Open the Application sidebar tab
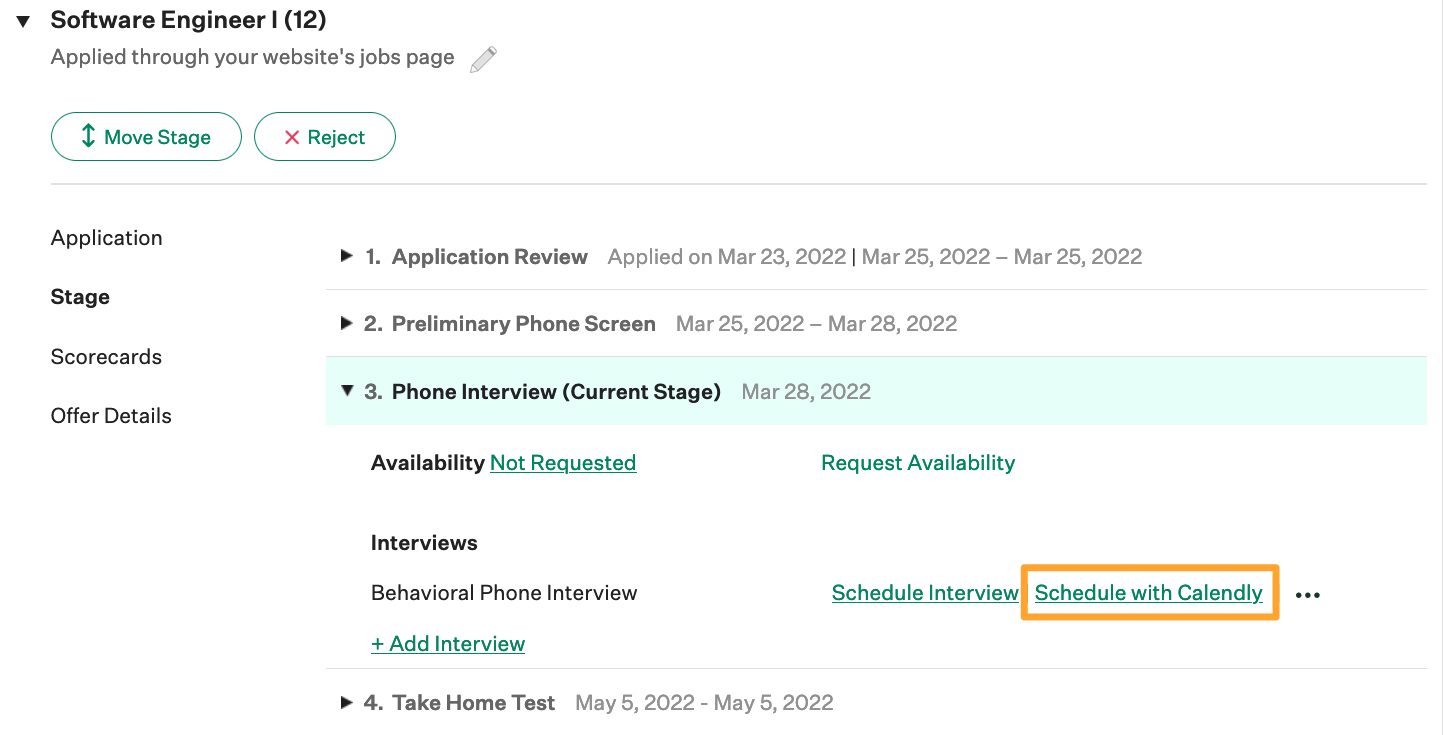This screenshot has height=735, width=1443. (106, 238)
